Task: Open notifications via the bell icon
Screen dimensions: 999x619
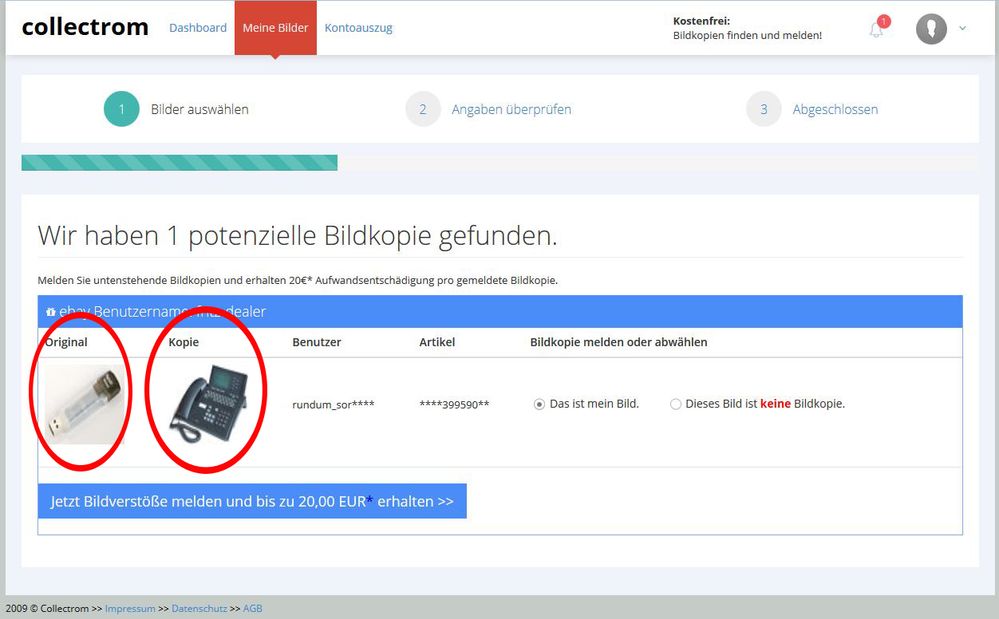Action: click(x=876, y=30)
